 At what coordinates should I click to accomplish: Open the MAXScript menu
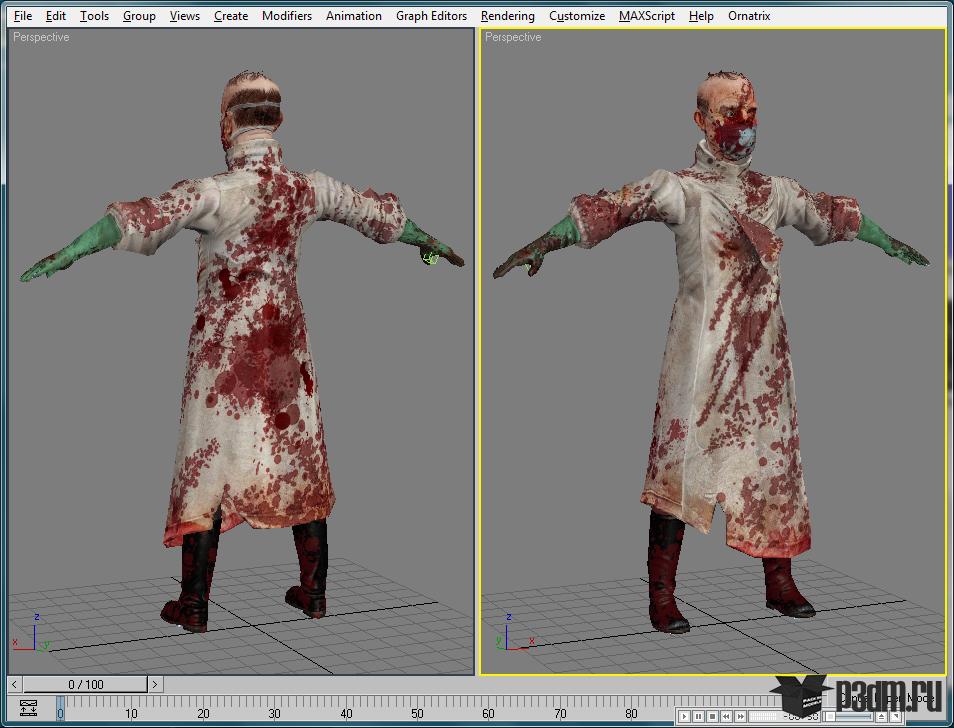[x=646, y=16]
